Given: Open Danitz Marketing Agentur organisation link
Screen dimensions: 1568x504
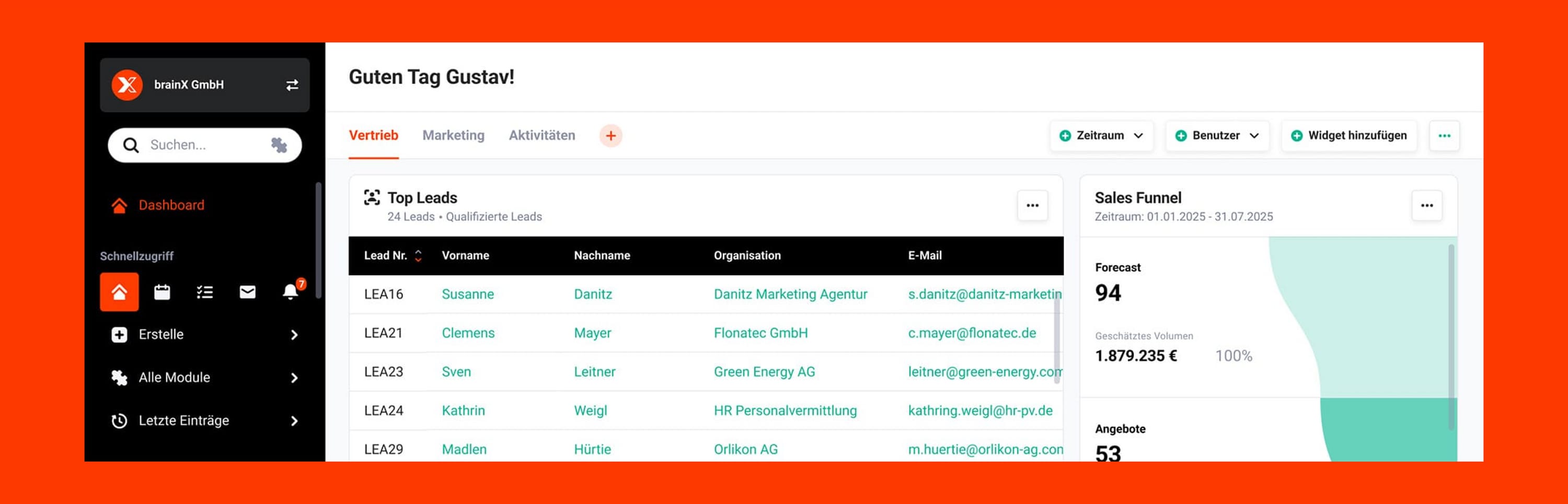Looking at the screenshot, I should [x=790, y=294].
